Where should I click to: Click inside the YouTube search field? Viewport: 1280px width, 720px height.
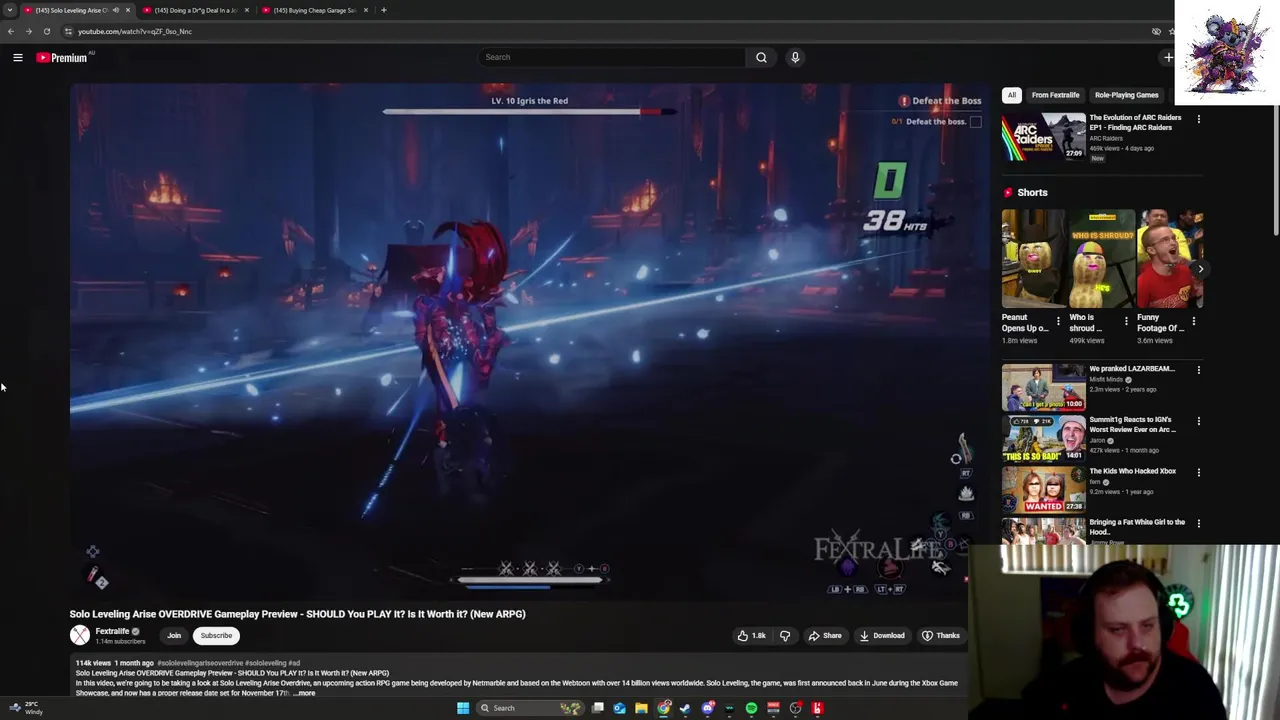[610, 57]
